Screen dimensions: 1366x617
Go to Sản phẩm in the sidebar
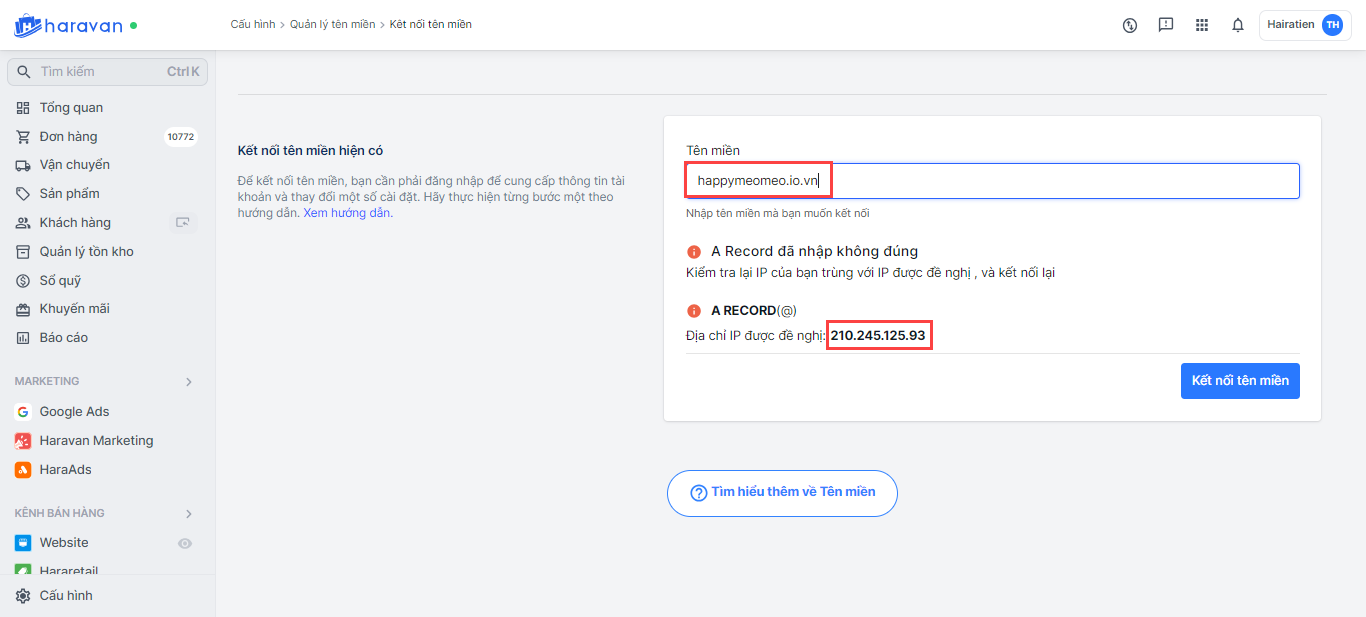point(69,194)
